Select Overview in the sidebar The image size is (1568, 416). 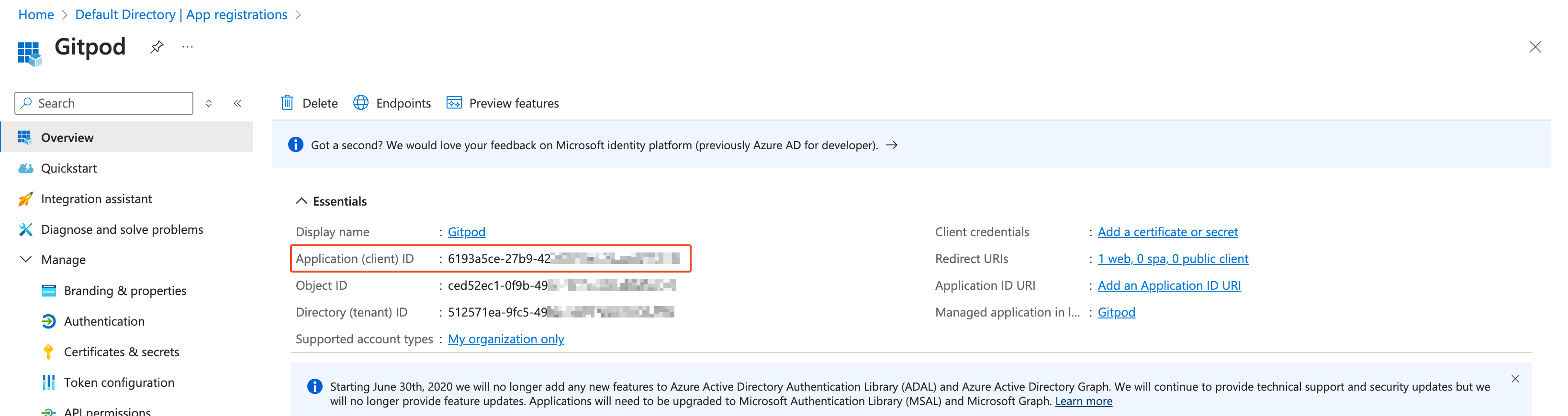point(127,137)
